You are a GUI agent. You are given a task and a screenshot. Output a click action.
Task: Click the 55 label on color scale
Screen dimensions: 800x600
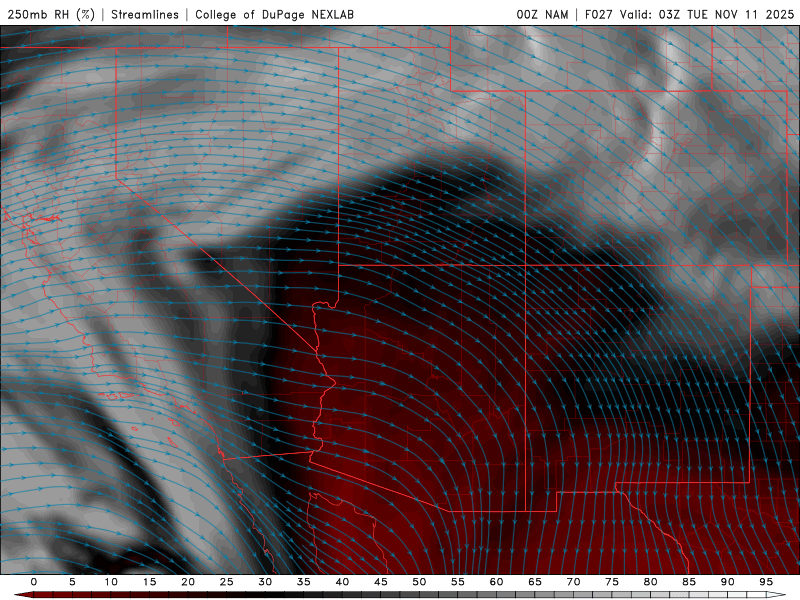coord(458,582)
